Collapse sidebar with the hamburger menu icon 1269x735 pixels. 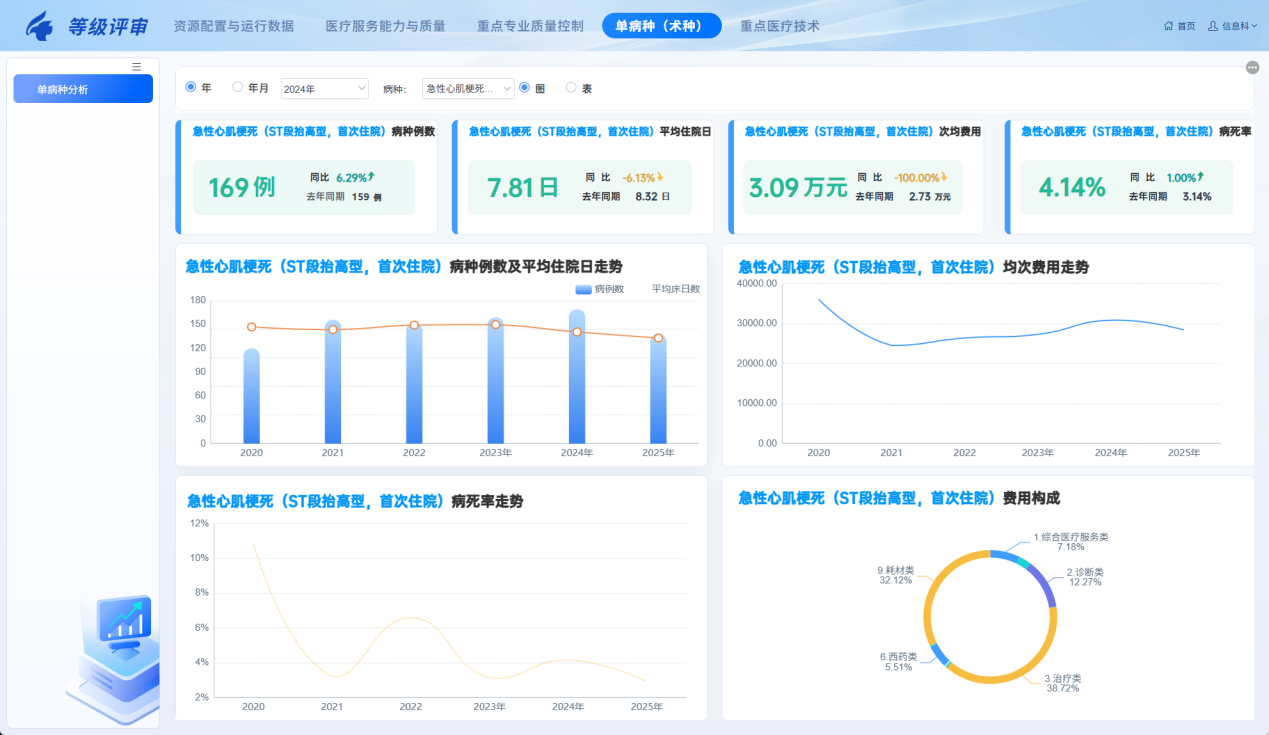(137, 67)
